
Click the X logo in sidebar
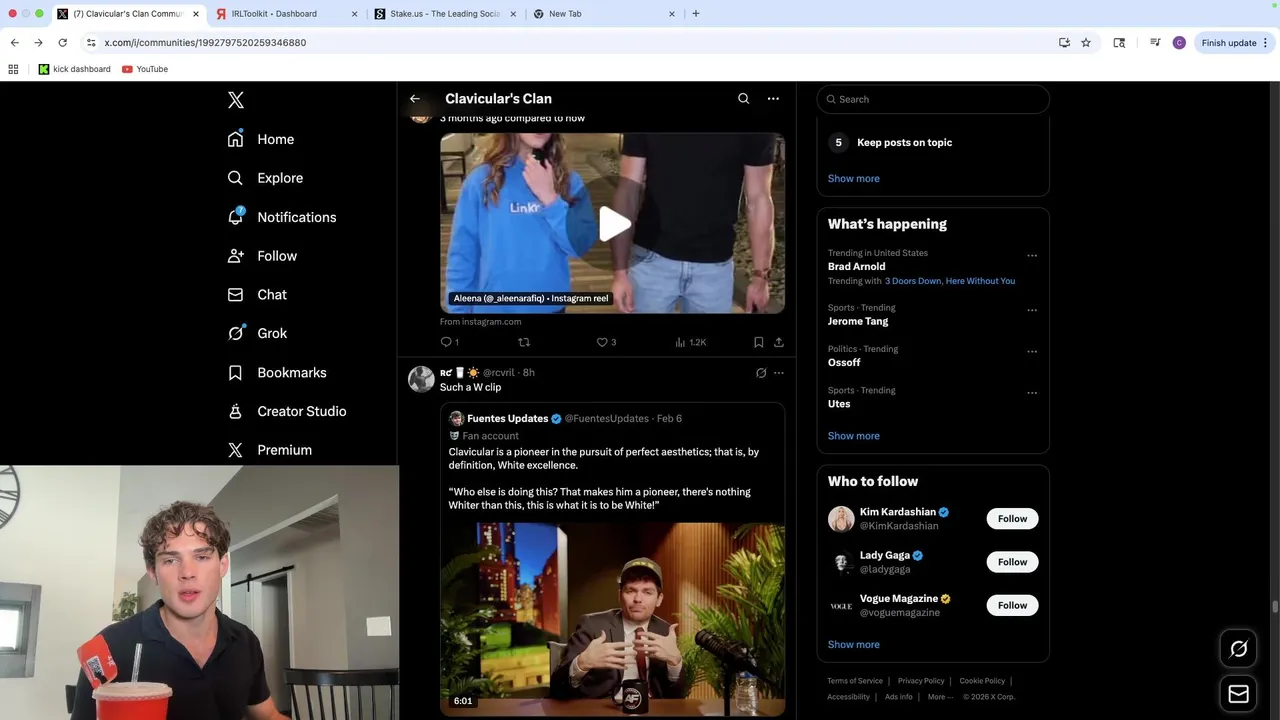click(236, 100)
